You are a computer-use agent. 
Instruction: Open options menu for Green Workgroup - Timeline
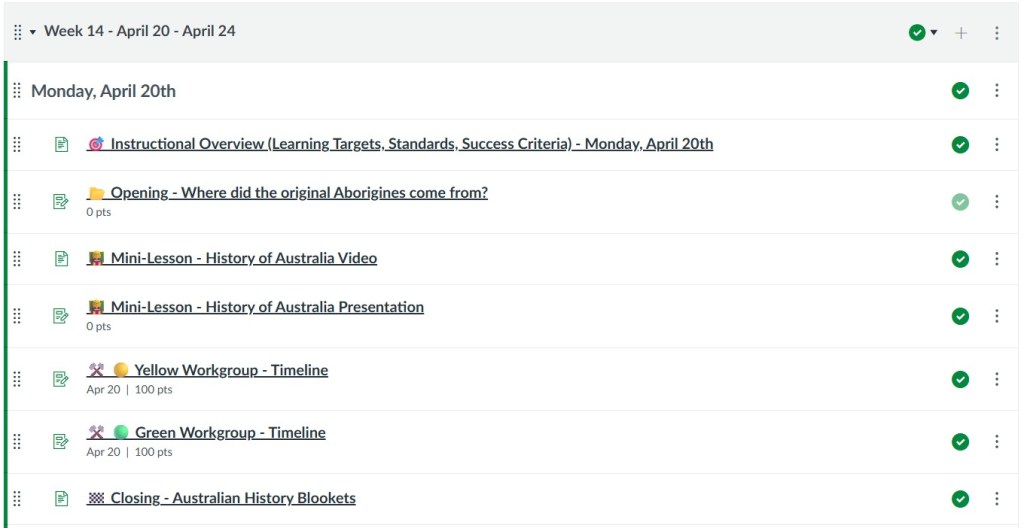pyautogui.click(x=996, y=442)
